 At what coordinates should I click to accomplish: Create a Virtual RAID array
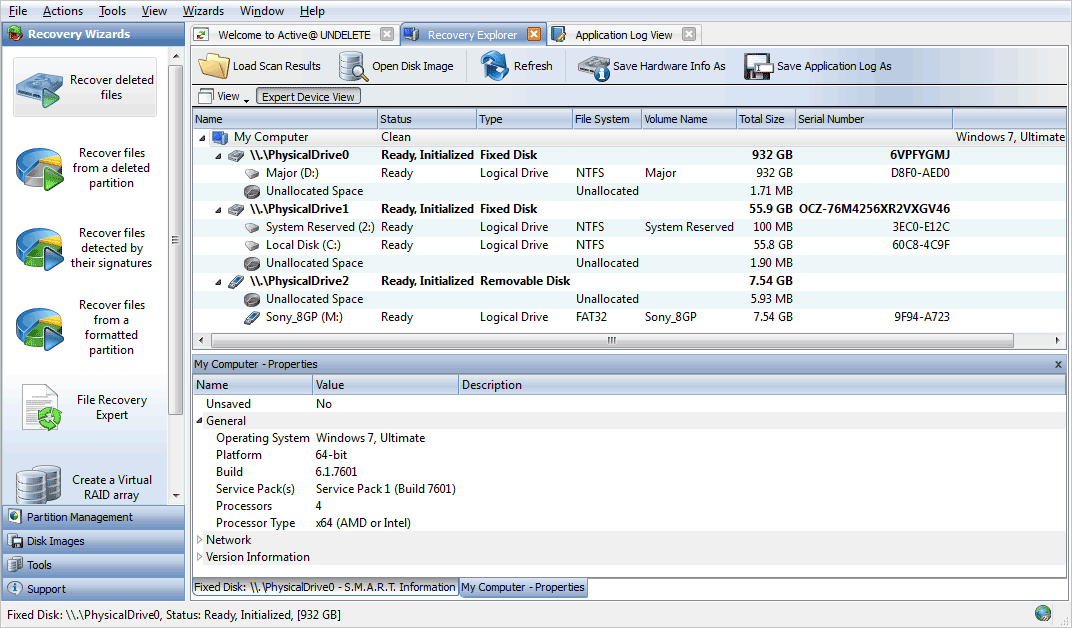(84, 484)
